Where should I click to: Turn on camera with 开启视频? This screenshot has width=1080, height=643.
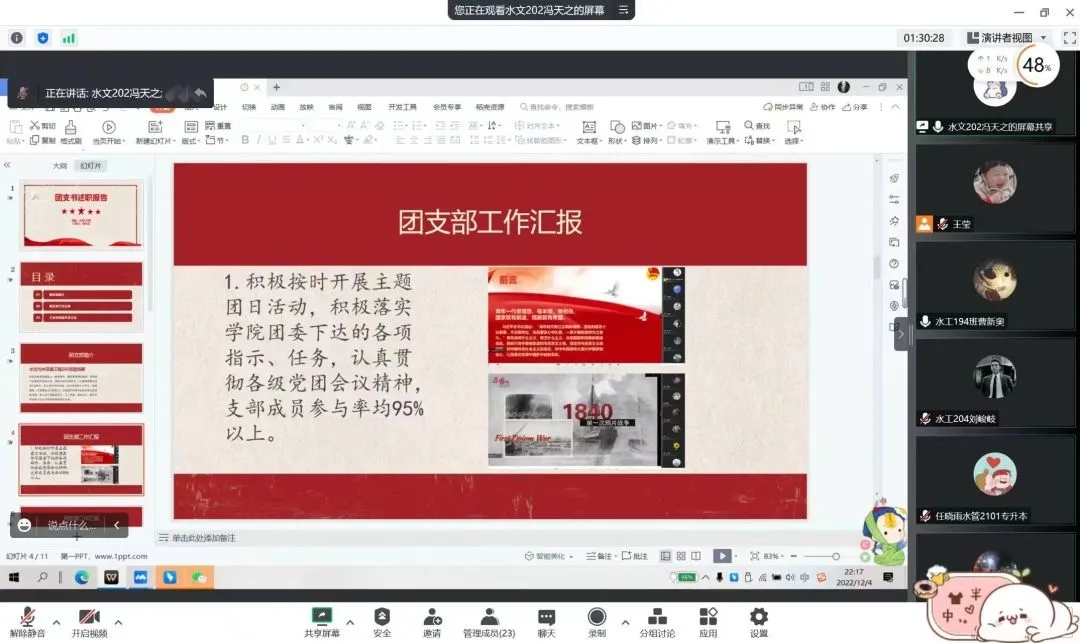89,622
